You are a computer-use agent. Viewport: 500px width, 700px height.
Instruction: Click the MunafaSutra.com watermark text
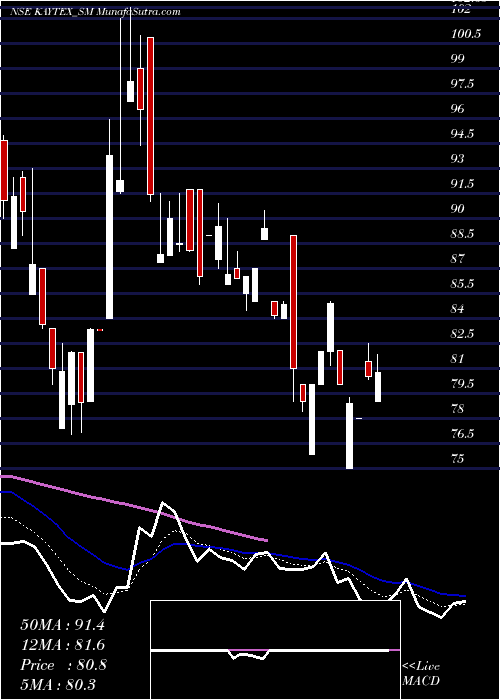[x=139, y=12]
